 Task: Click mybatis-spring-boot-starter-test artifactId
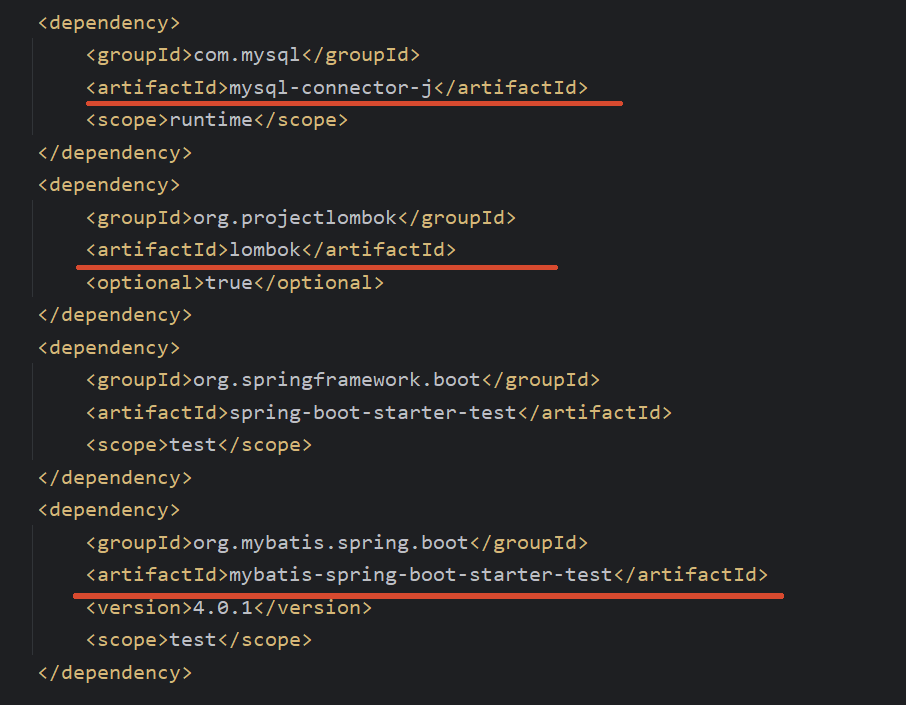(421, 575)
